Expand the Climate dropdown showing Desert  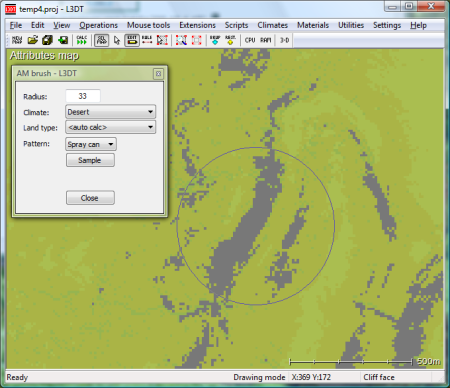[x=111, y=112]
